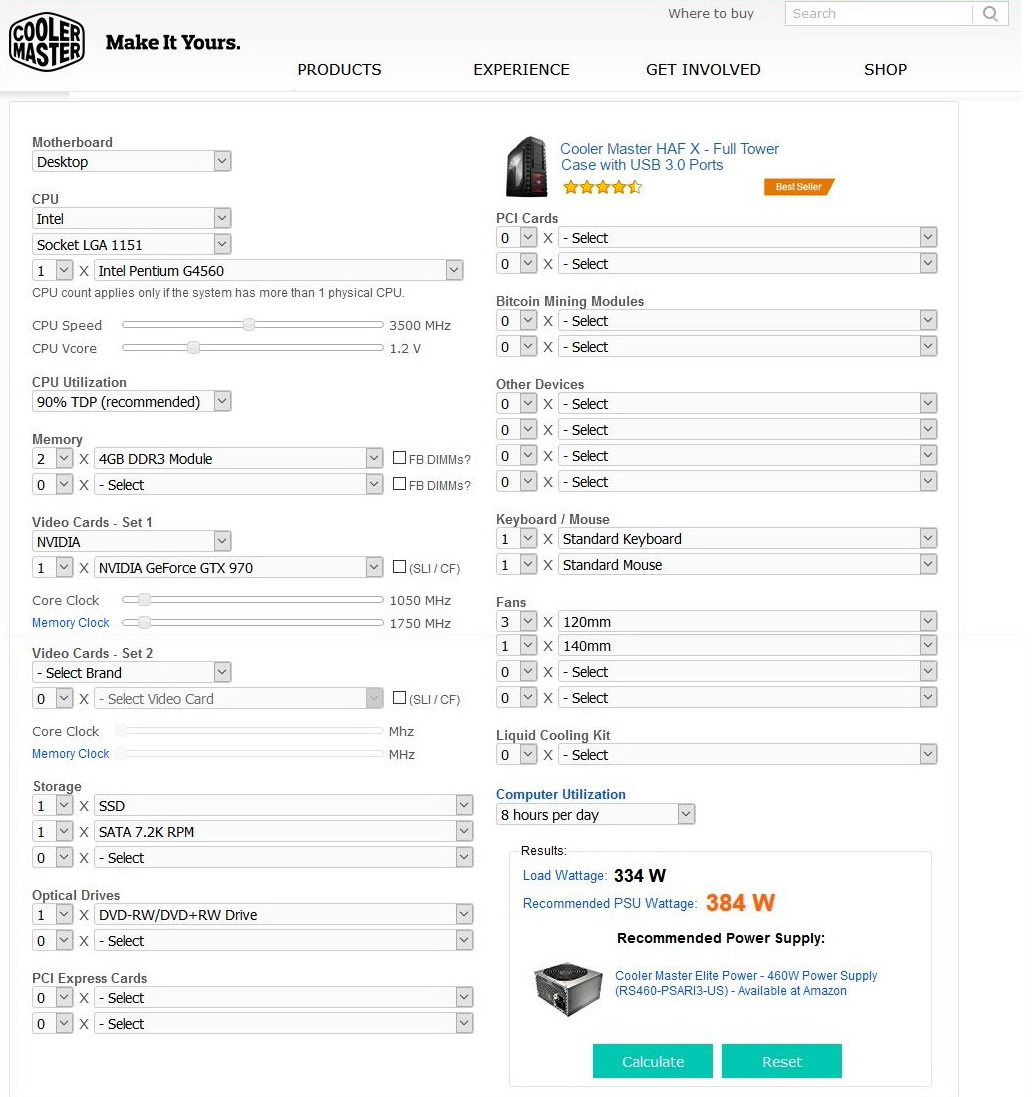Enable first memory row FB DIMMs checkbox

click(400, 458)
